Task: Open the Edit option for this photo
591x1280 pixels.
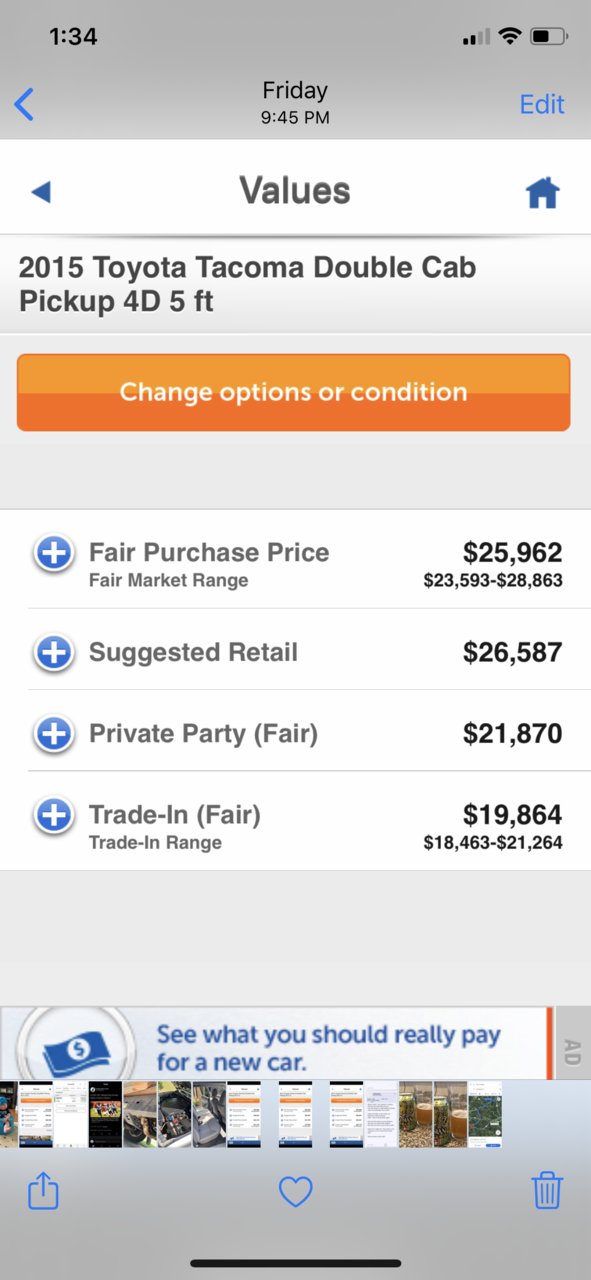Action: coord(542,104)
